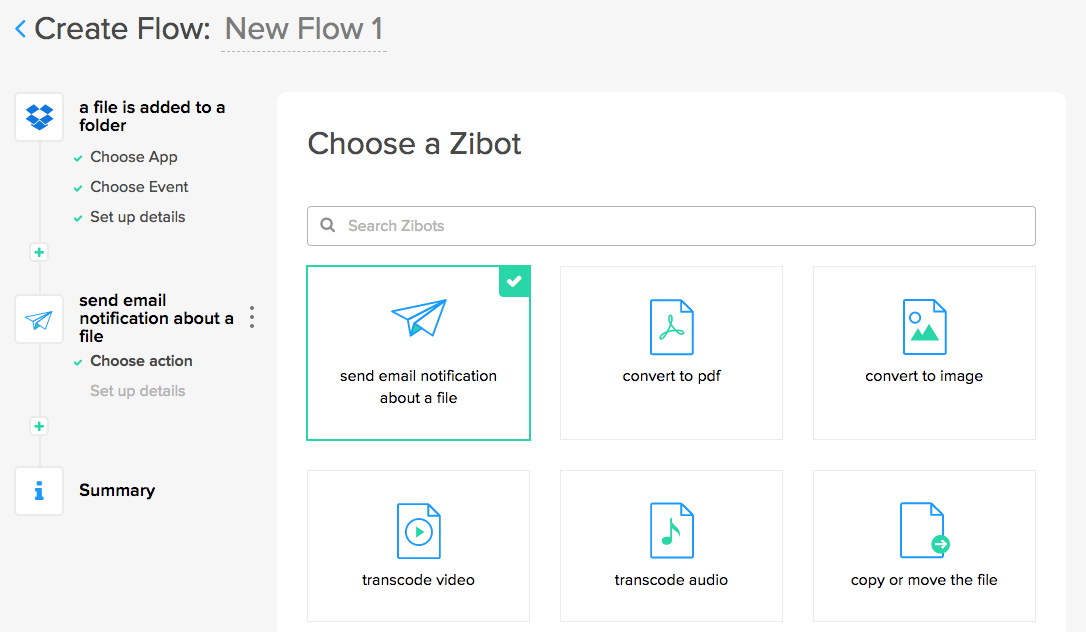Click the Summary info icon

pyautogui.click(x=39, y=491)
